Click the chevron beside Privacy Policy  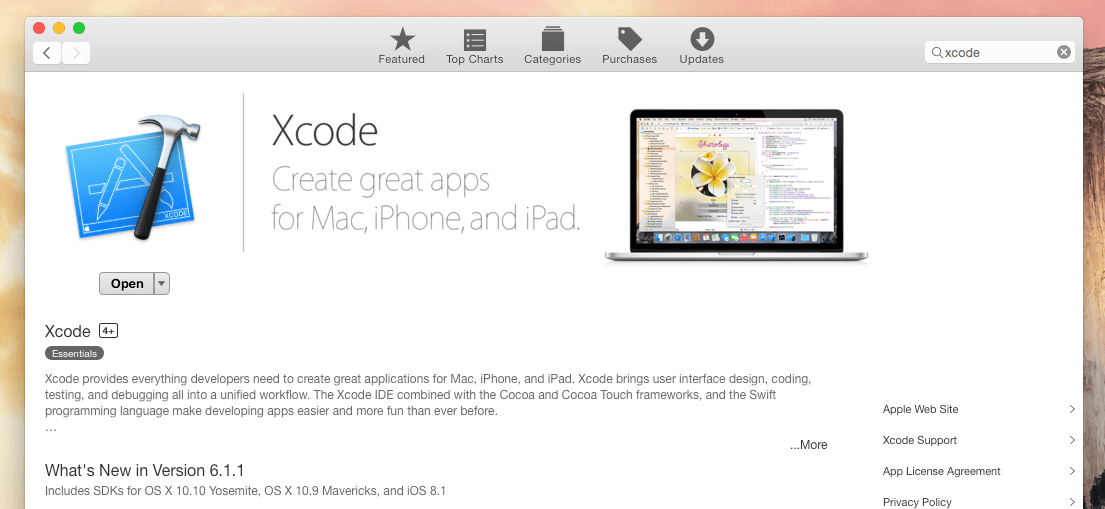[1072, 502]
